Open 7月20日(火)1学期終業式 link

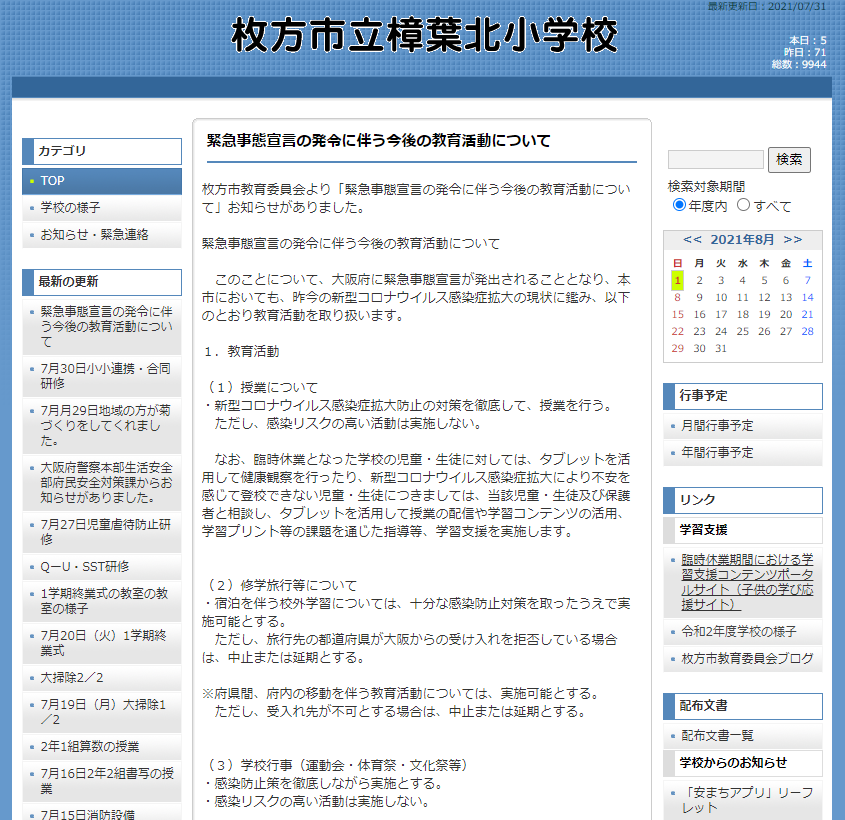(102, 643)
